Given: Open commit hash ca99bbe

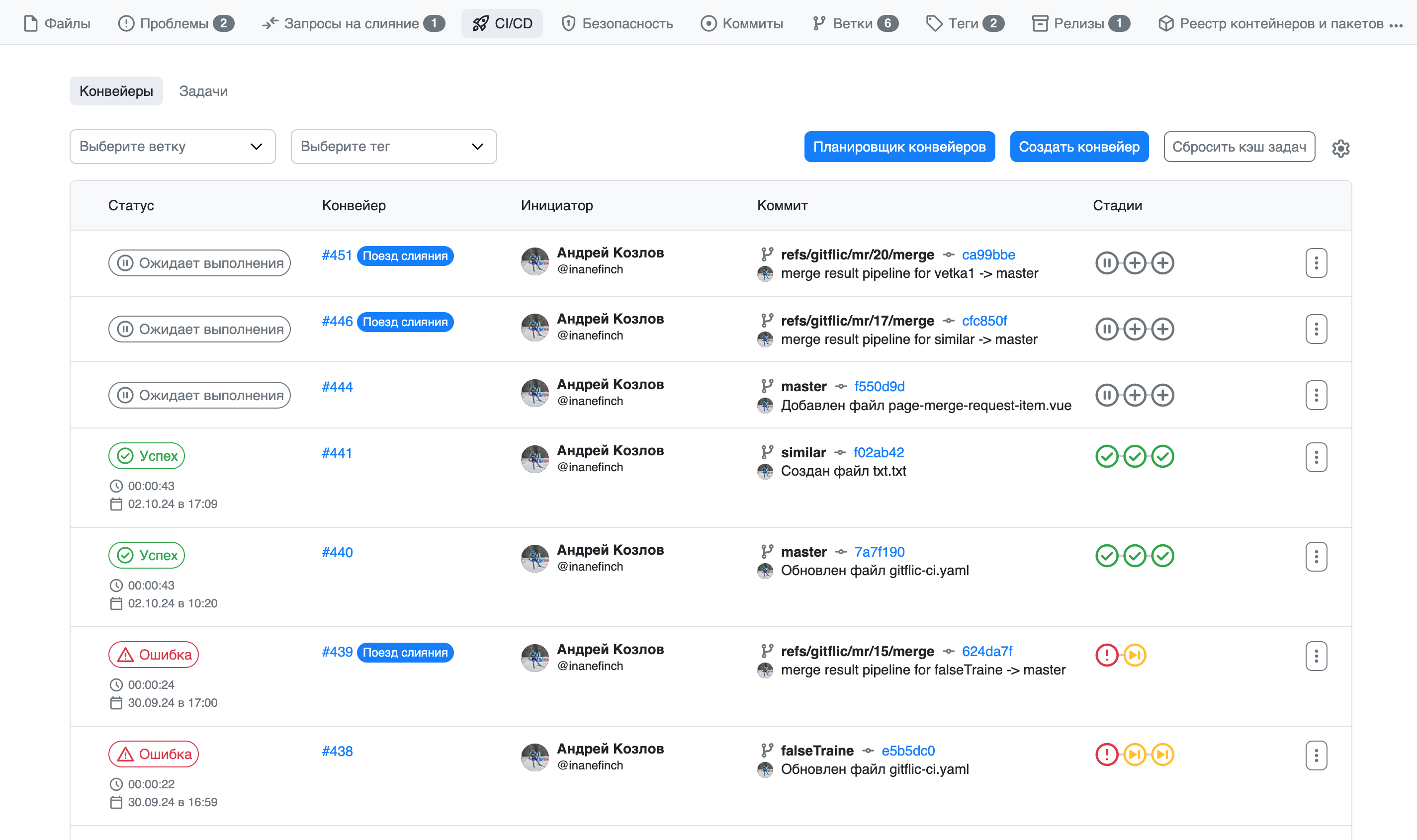Looking at the screenshot, I should coord(988,254).
